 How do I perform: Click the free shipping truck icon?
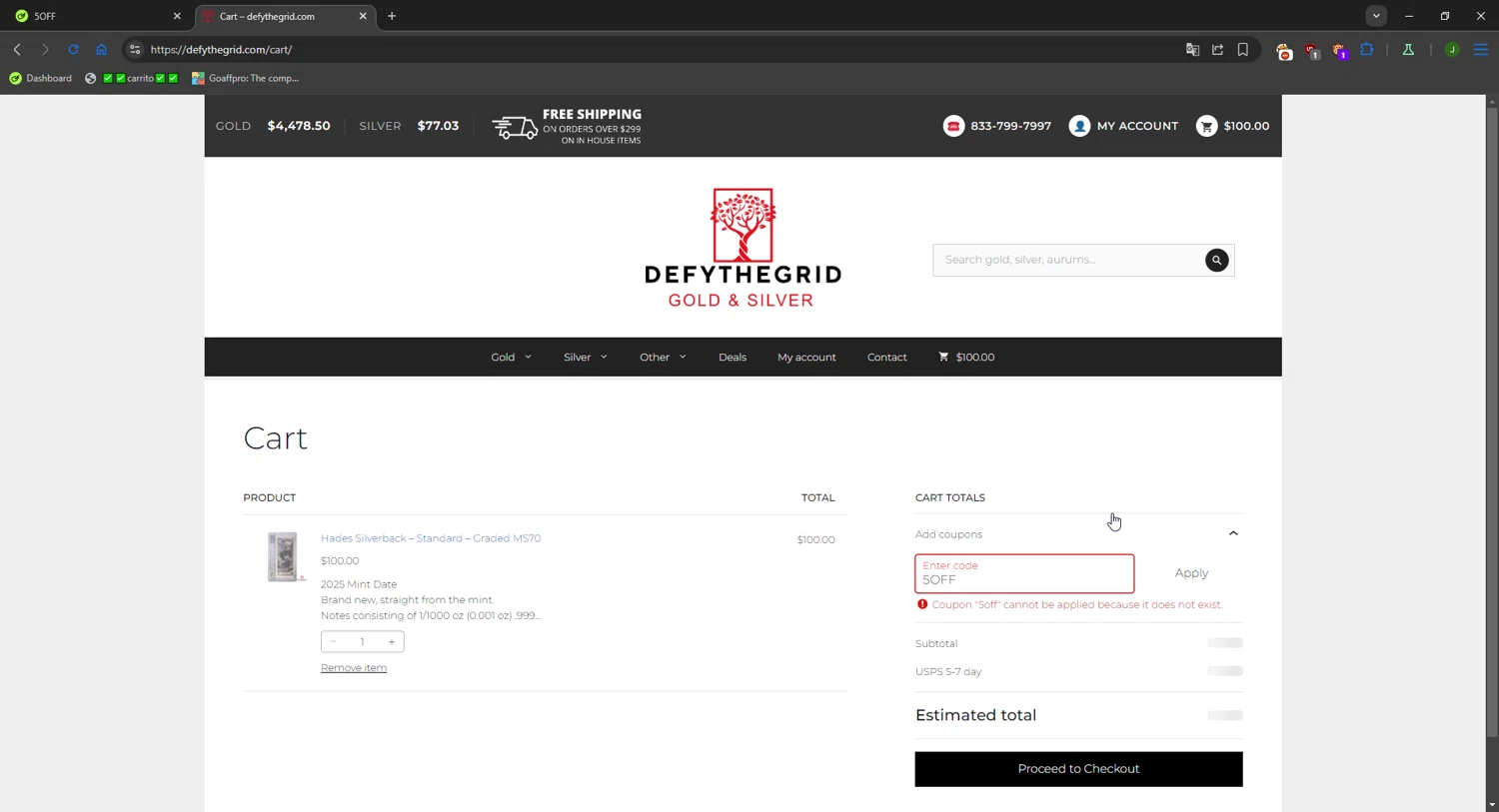pos(515,127)
